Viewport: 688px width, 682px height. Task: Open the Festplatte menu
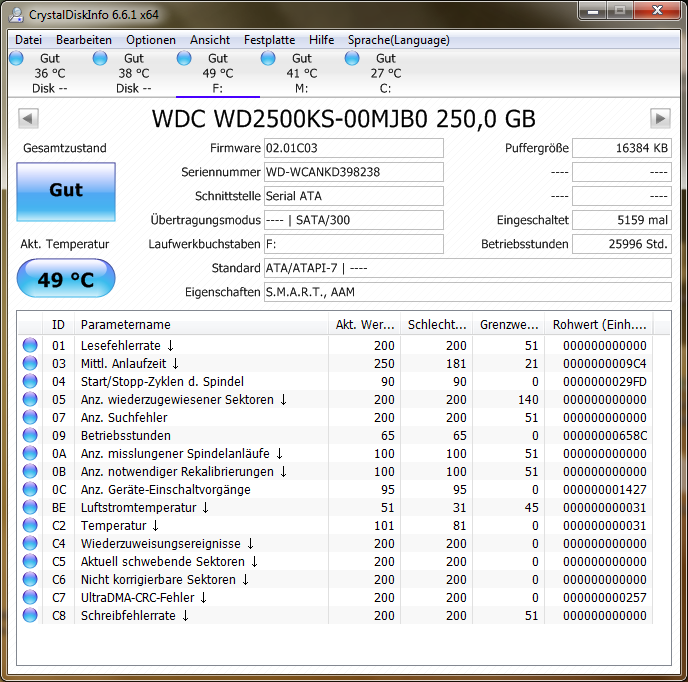pos(269,40)
